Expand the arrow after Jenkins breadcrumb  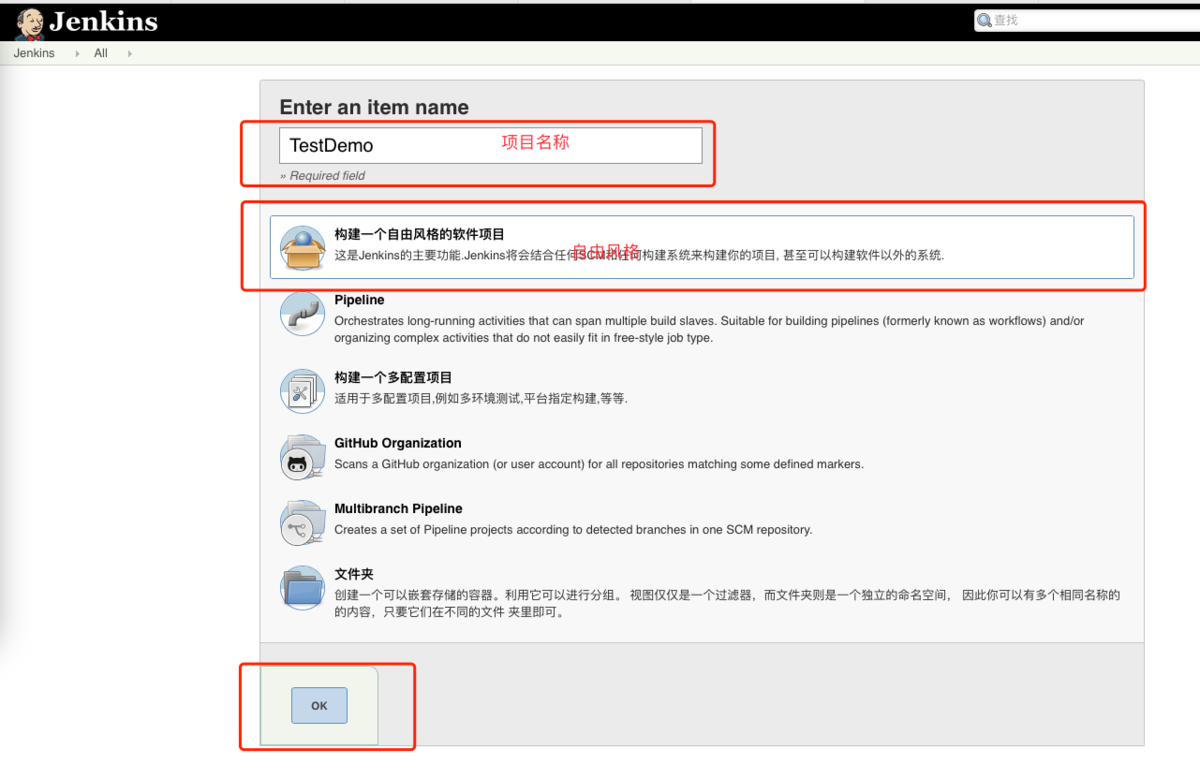click(x=78, y=54)
